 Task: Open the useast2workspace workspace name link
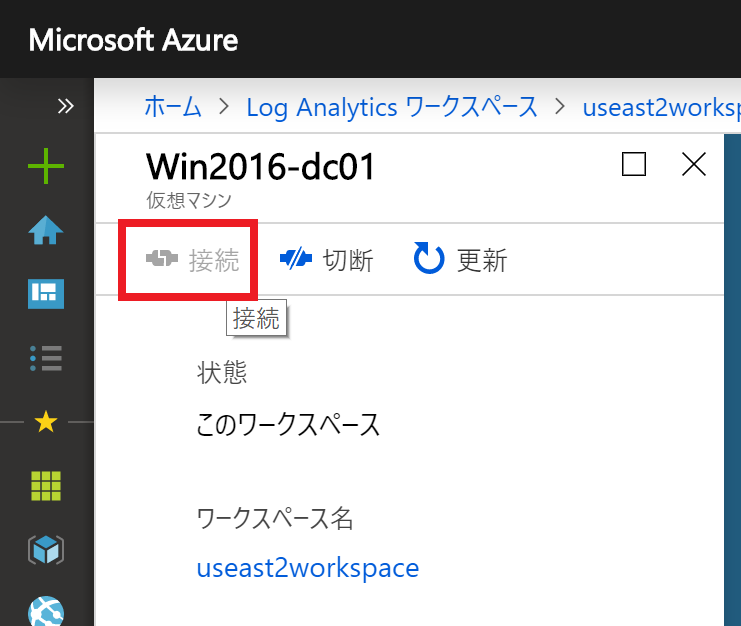pyautogui.click(x=308, y=568)
